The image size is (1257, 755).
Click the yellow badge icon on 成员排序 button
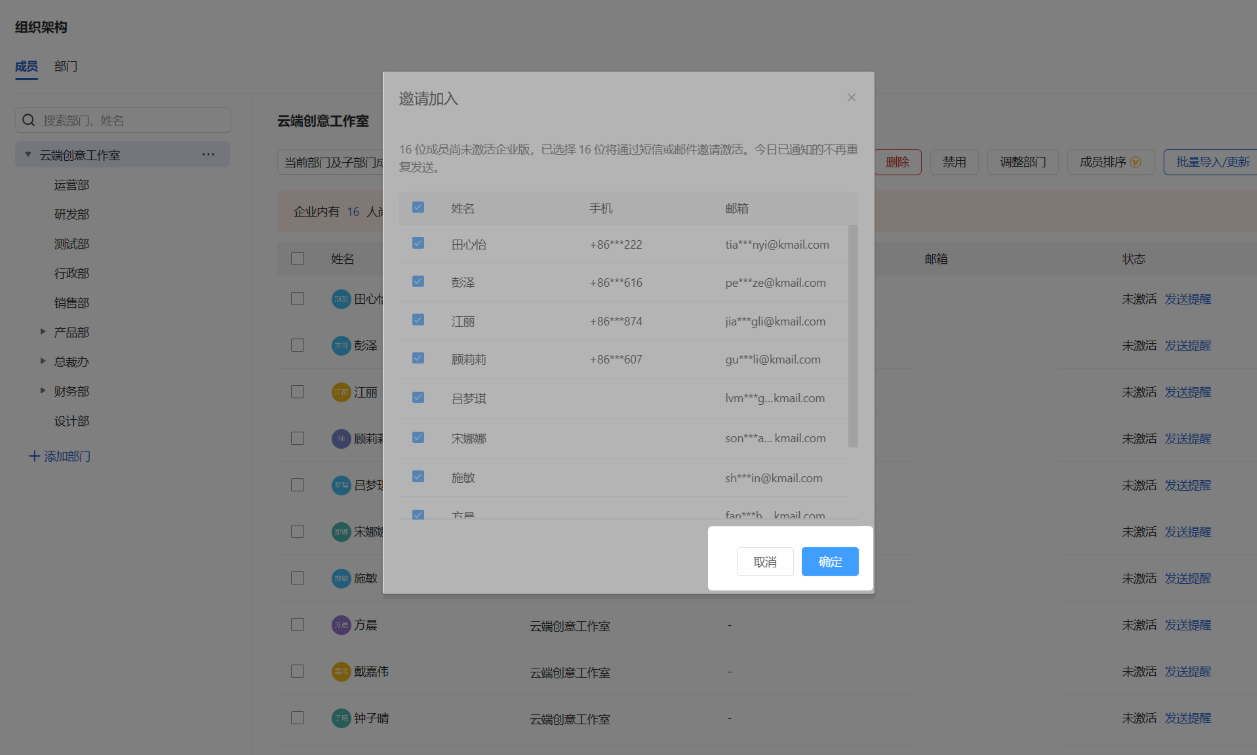coord(1137,161)
